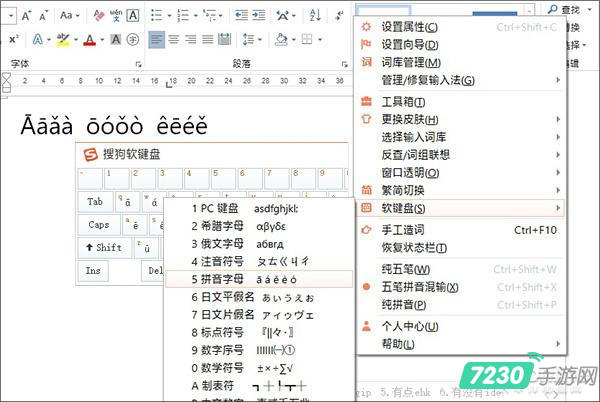The width and height of the screenshot is (600, 402).
Task: Select 9 数字序号 keyboard layout
Action: click(x=259, y=350)
